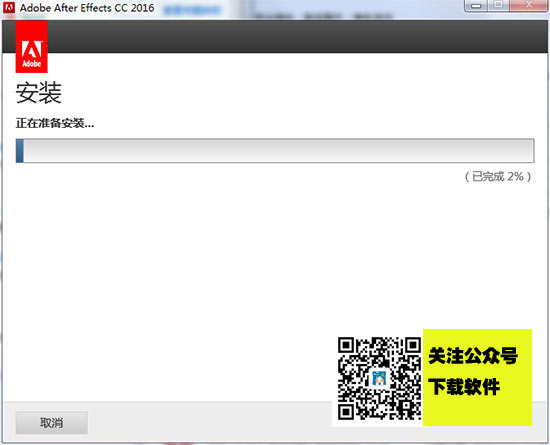Click the small avatar icon inside the QR code
The image size is (550, 445).
tap(379, 378)
